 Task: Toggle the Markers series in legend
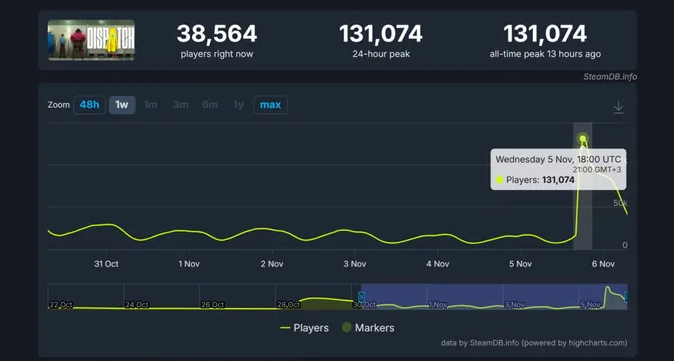pos(368,328)
